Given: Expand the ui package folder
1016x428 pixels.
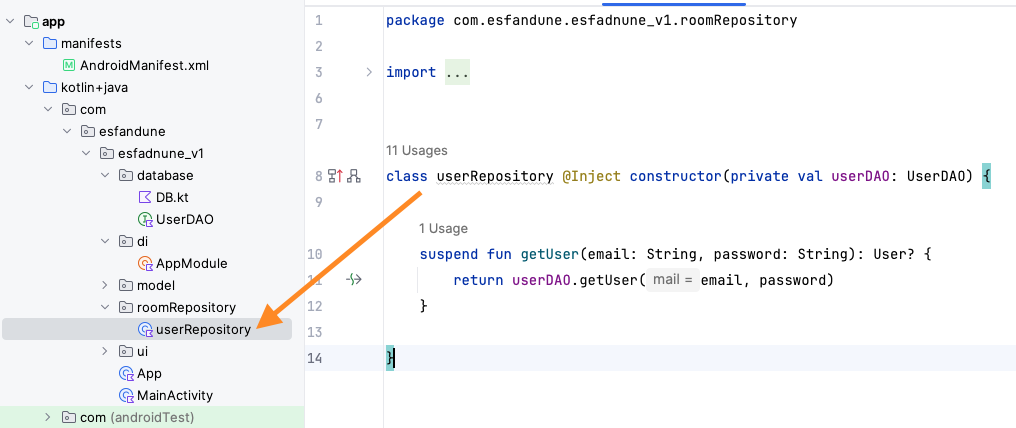Looking at the screenshot, I should tap(106, 352).
